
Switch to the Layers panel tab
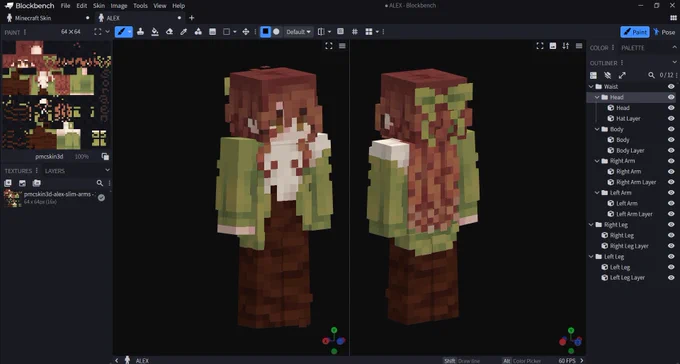coord(55,171)
